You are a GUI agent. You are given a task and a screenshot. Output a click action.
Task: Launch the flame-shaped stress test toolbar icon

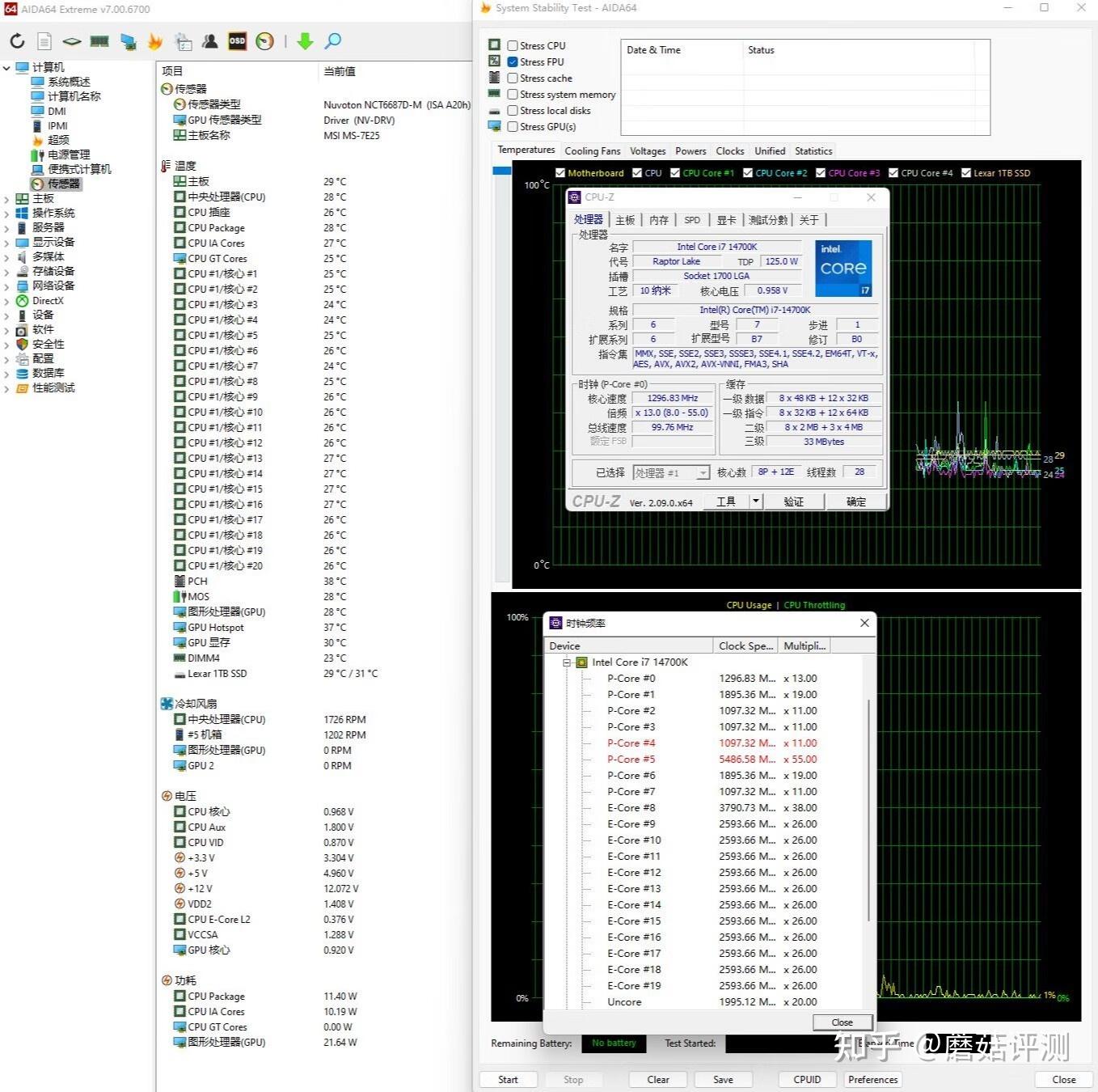tap(155, 40)
